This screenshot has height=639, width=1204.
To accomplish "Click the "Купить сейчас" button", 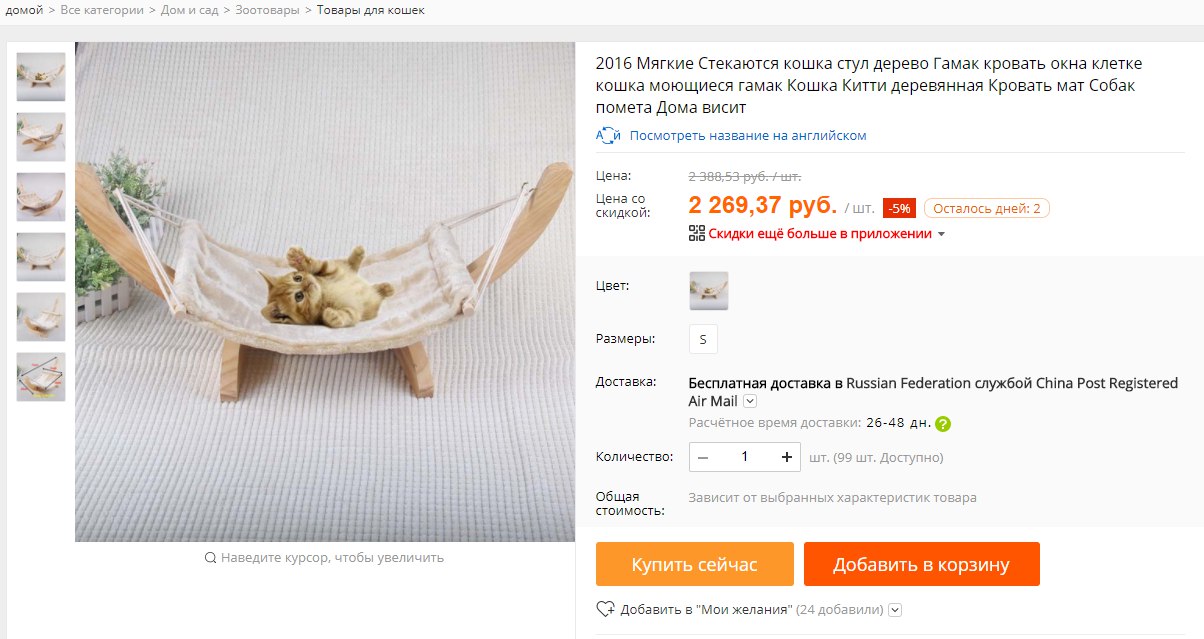I will click(x=695, y=564).
